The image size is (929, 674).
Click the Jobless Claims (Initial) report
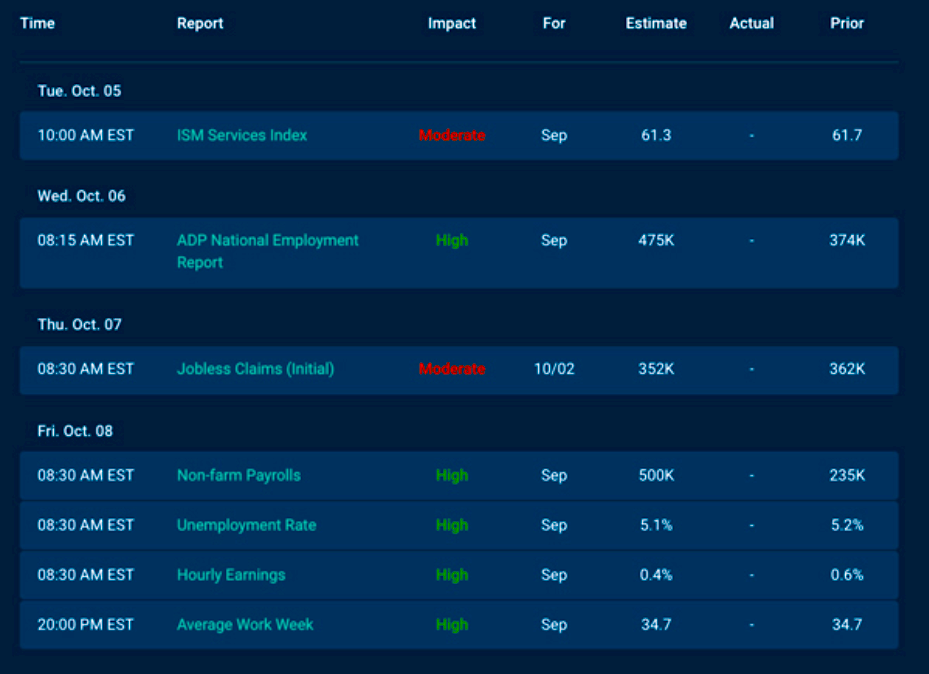pos(255,369)
